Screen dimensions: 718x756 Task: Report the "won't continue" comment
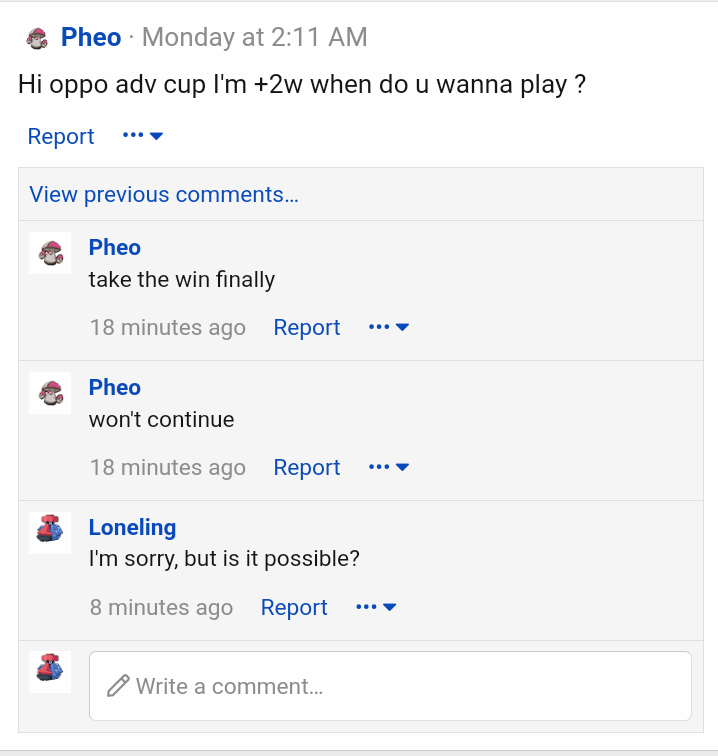(307, 467)
